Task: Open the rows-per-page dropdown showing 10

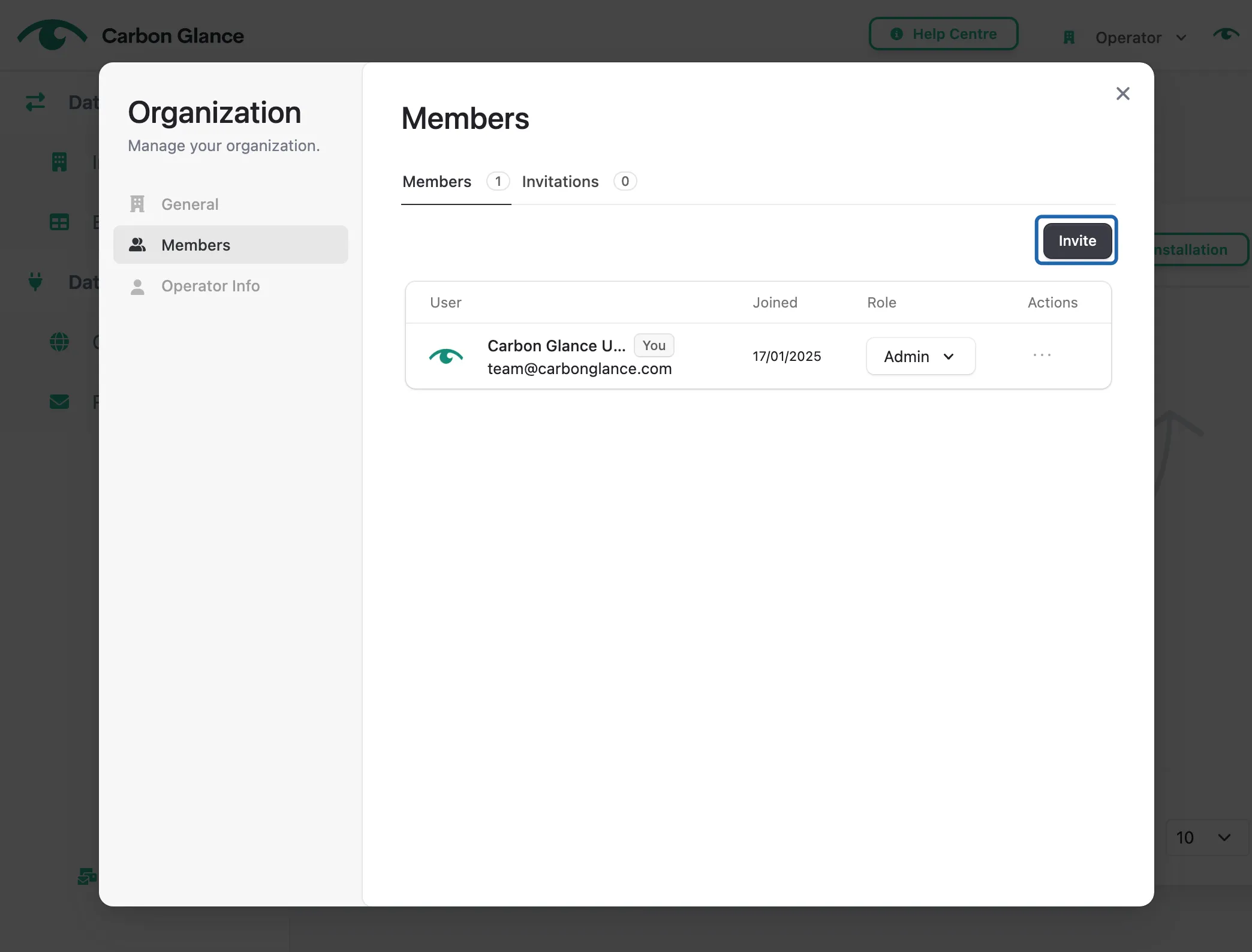Action: point(1203,837)
